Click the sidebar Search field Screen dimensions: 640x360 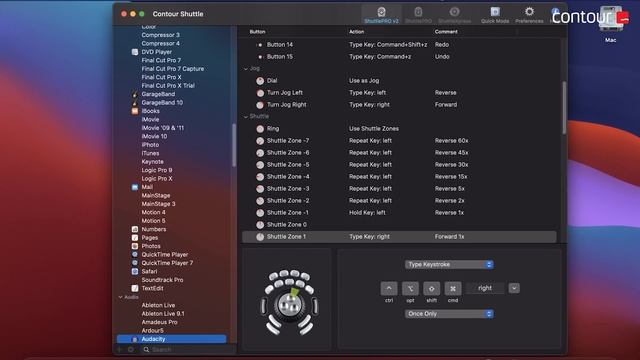188,350
